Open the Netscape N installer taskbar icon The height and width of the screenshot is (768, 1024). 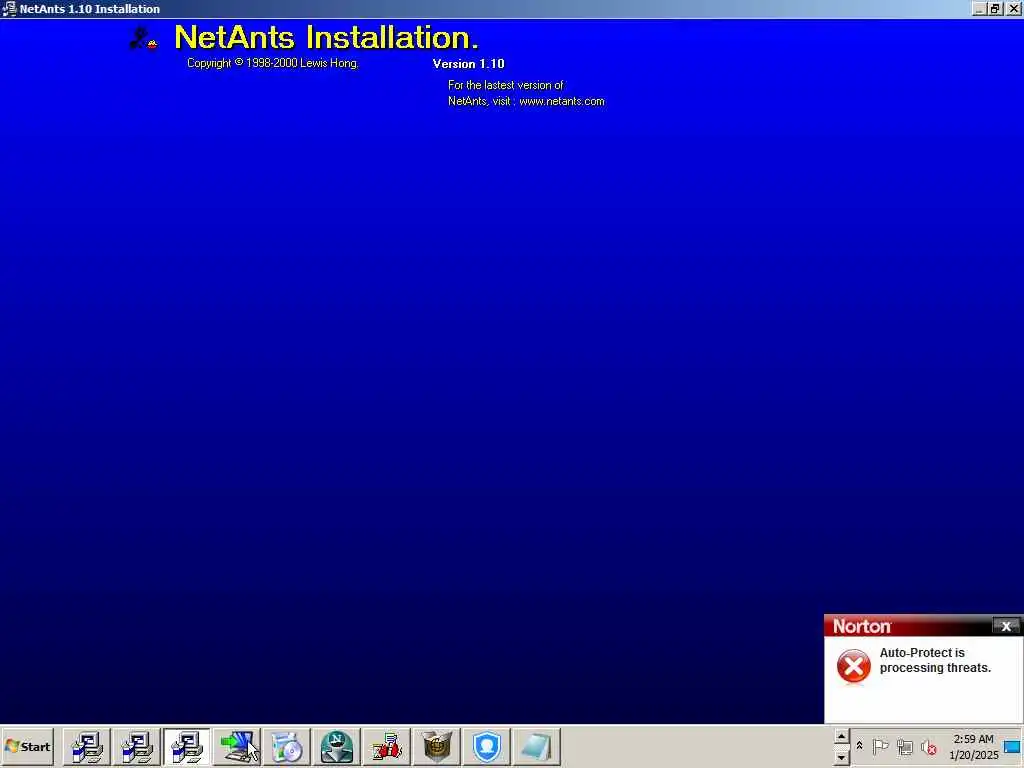(336, 747)
